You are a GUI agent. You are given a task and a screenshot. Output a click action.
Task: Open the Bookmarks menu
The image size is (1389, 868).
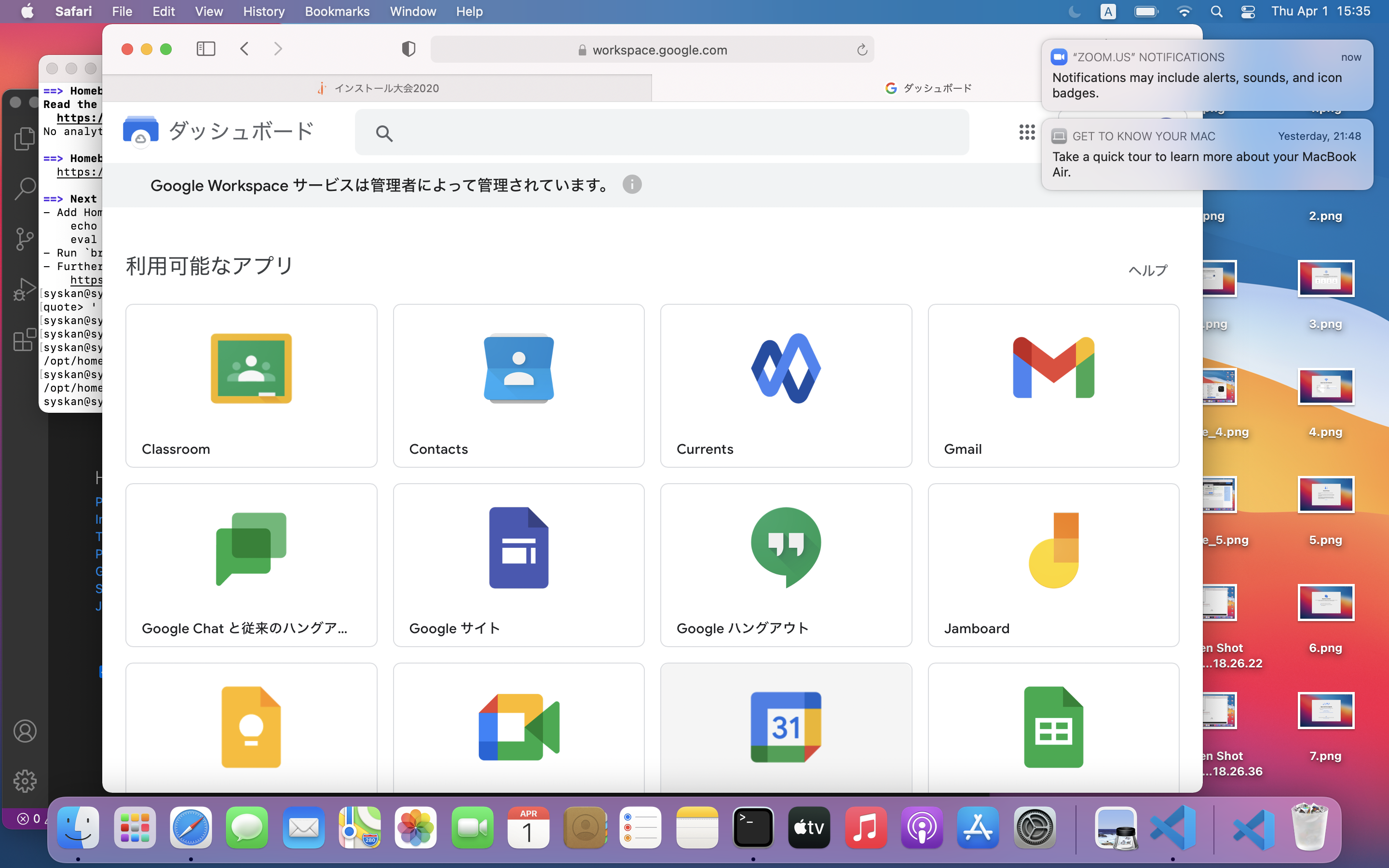[x=337, y=12]
